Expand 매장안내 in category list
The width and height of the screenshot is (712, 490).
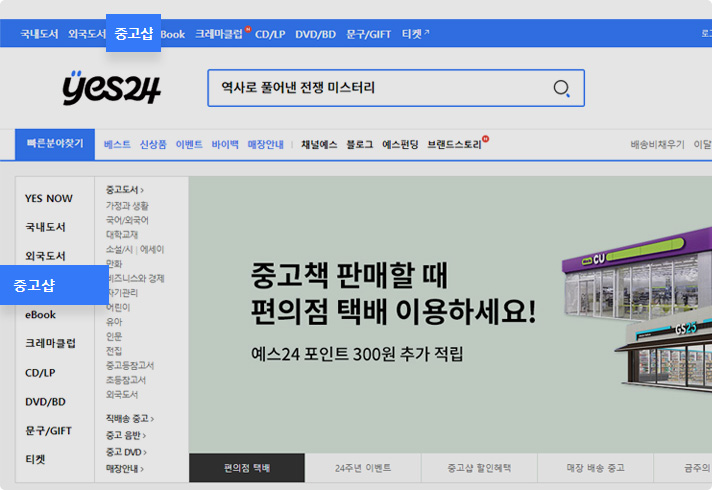(125, 469)
